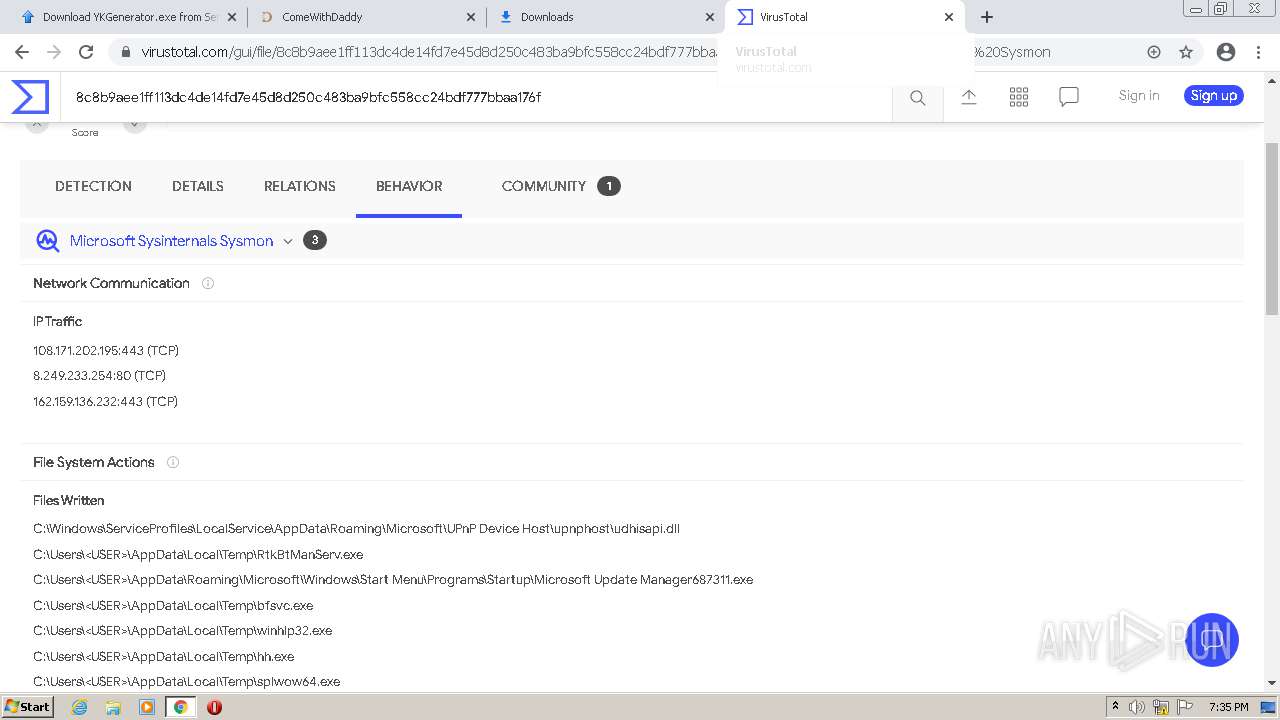The width and height of the screenshot is (1280, 720).
Task: Click the Microsoft Sysinternals Sysmon sandbox icon
Action: [47, 240]
